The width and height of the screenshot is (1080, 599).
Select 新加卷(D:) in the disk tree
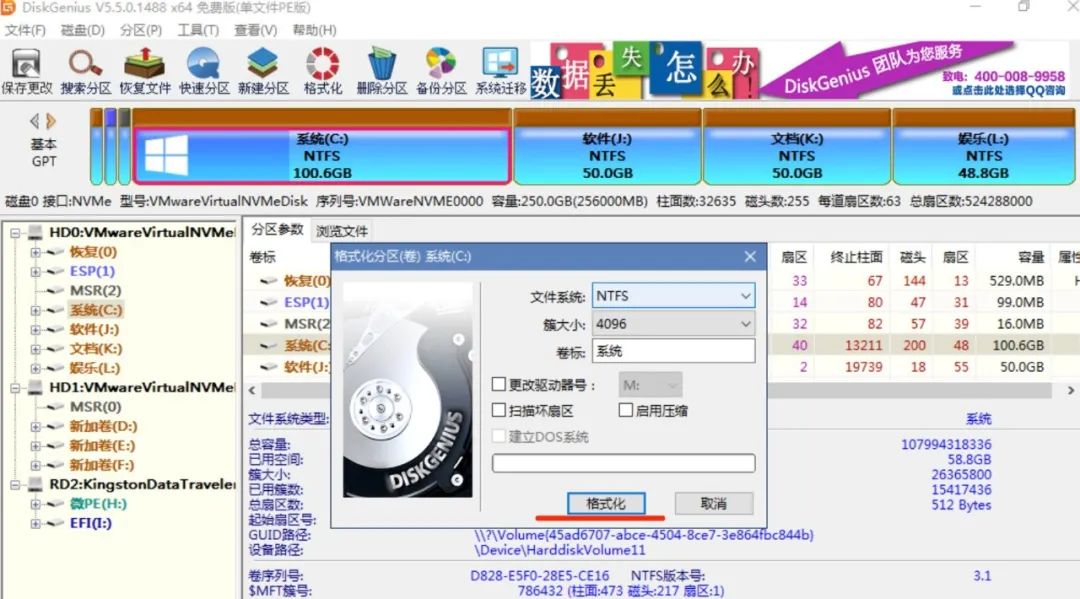103,426
